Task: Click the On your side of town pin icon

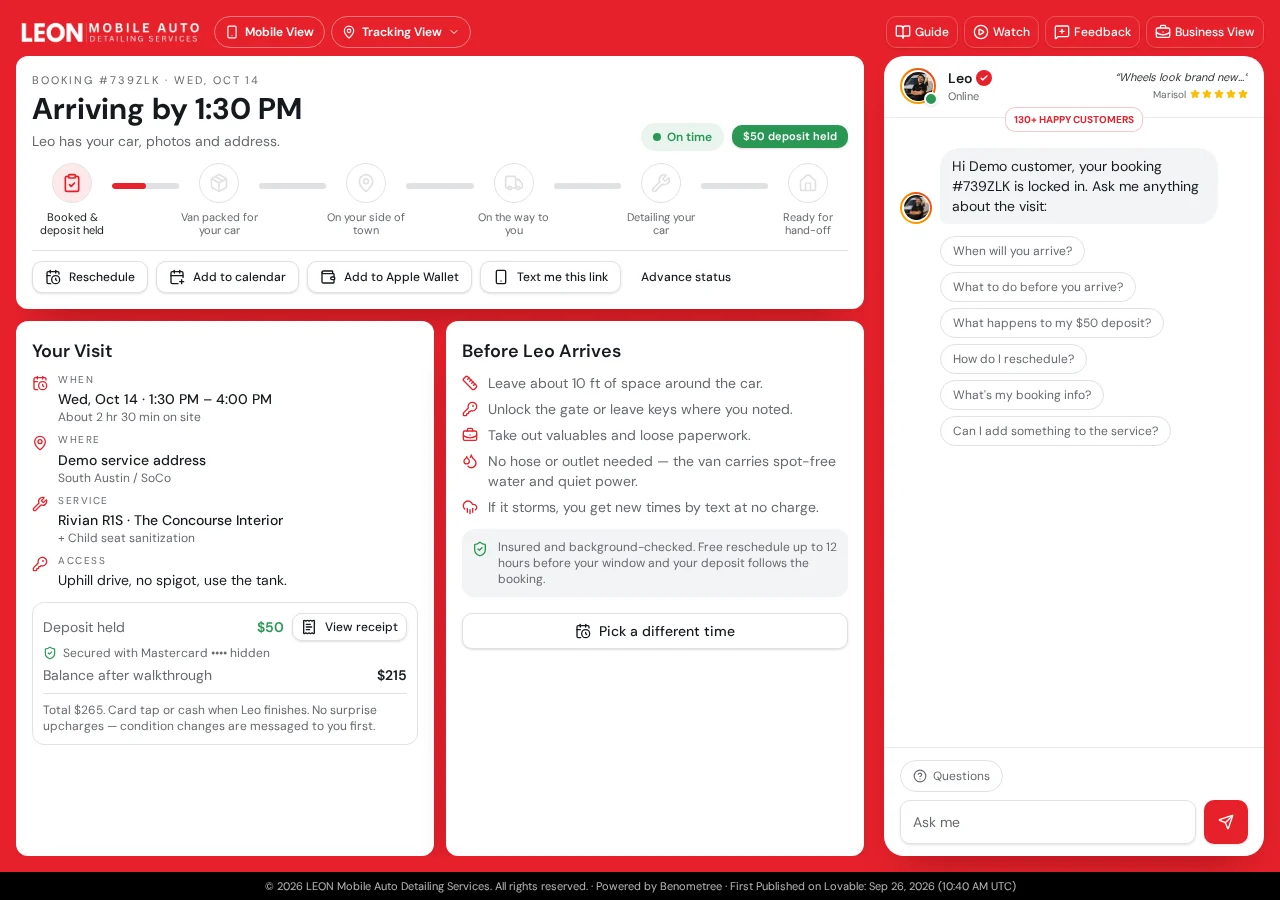Action: pos(366,183)
